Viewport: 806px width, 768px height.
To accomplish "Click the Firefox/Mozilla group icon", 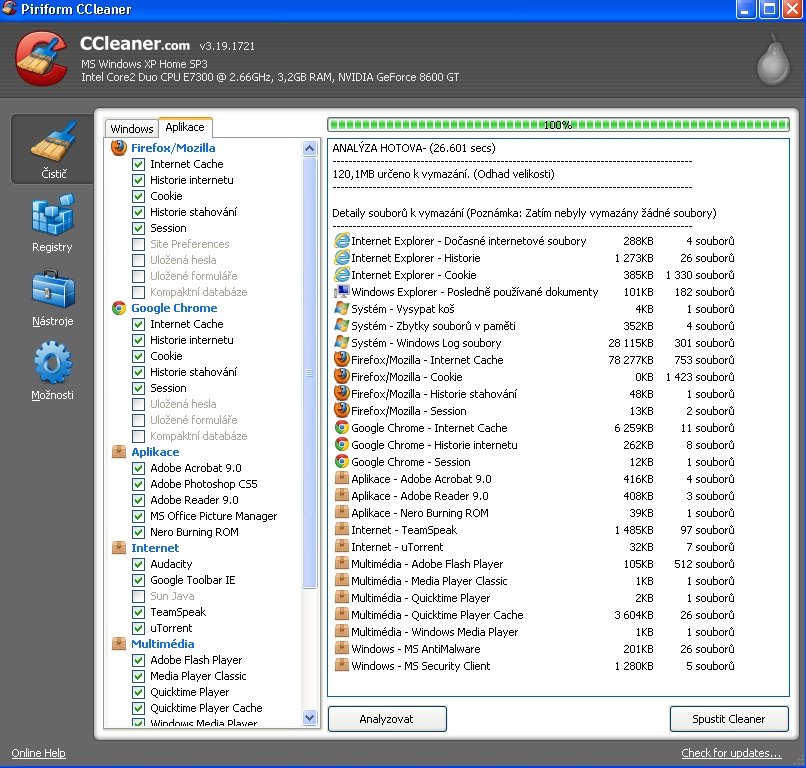I will pos(119,148).
